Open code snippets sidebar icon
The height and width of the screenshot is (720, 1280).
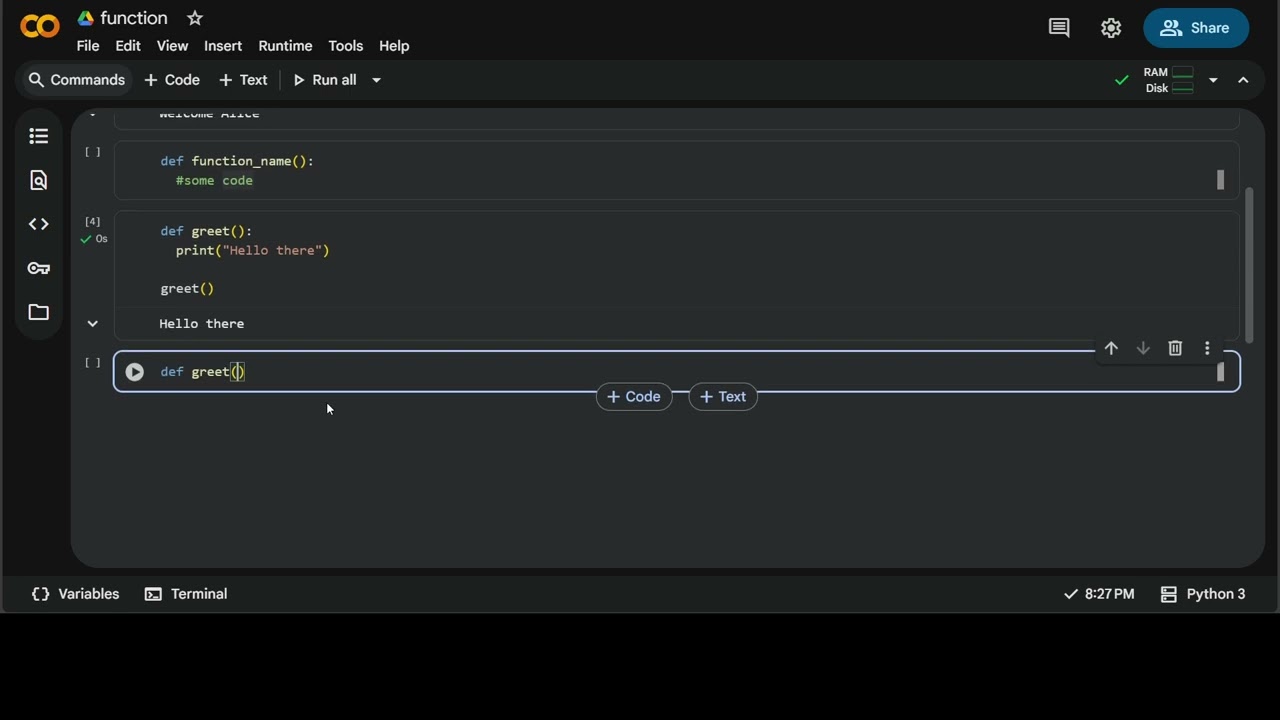pos(39,224)
